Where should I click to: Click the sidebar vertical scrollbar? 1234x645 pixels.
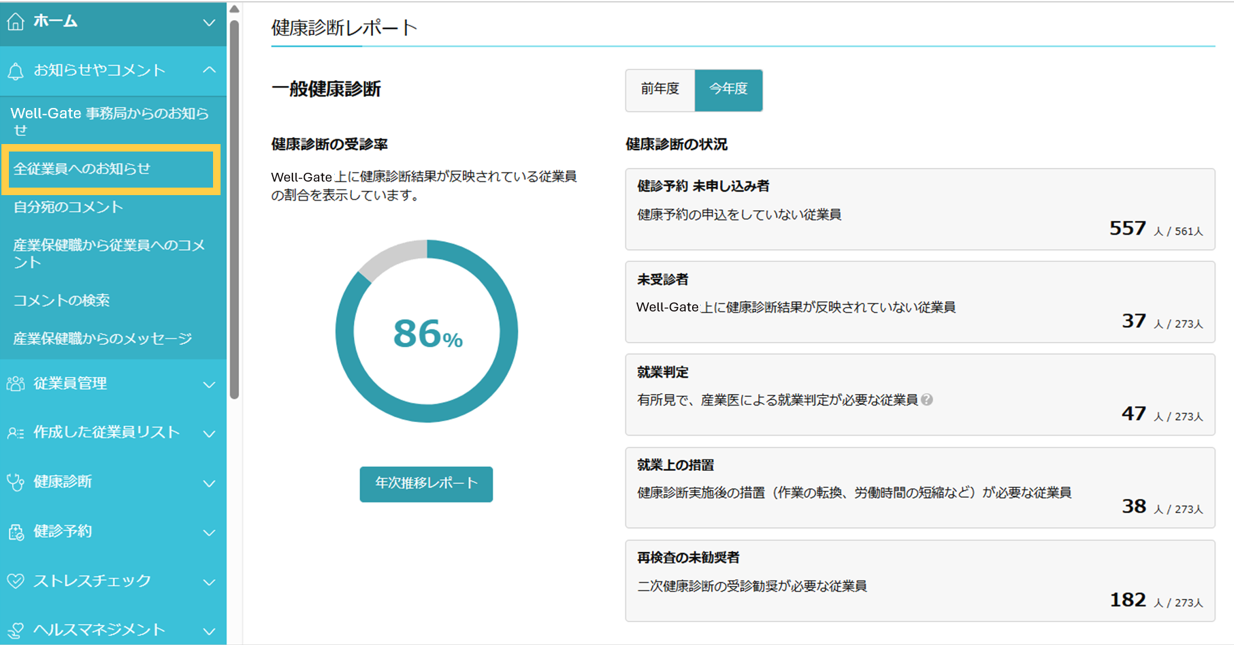(x=234, y=210)
